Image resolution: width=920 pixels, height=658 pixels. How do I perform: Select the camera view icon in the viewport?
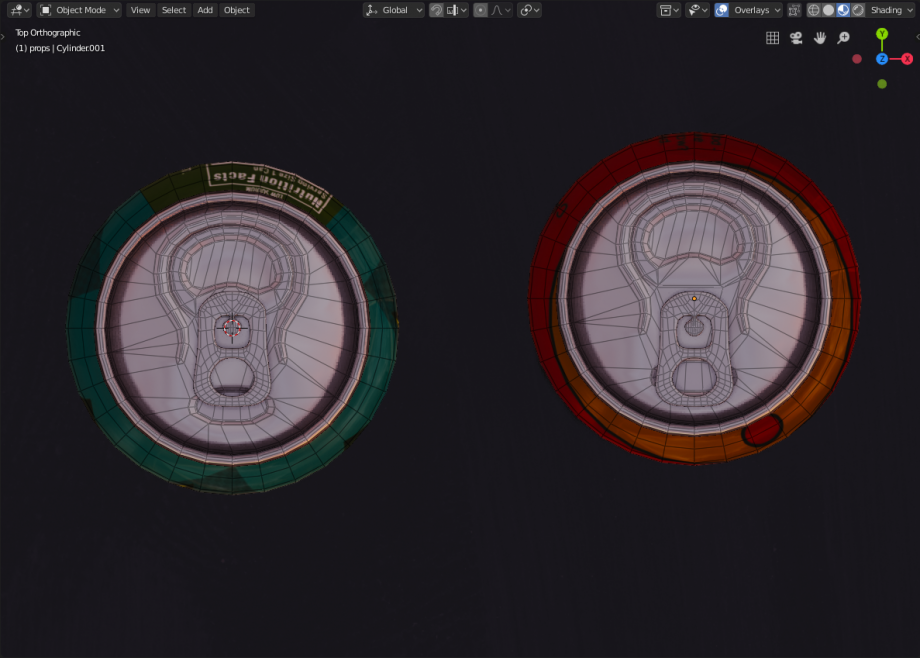tap(796, 37)
